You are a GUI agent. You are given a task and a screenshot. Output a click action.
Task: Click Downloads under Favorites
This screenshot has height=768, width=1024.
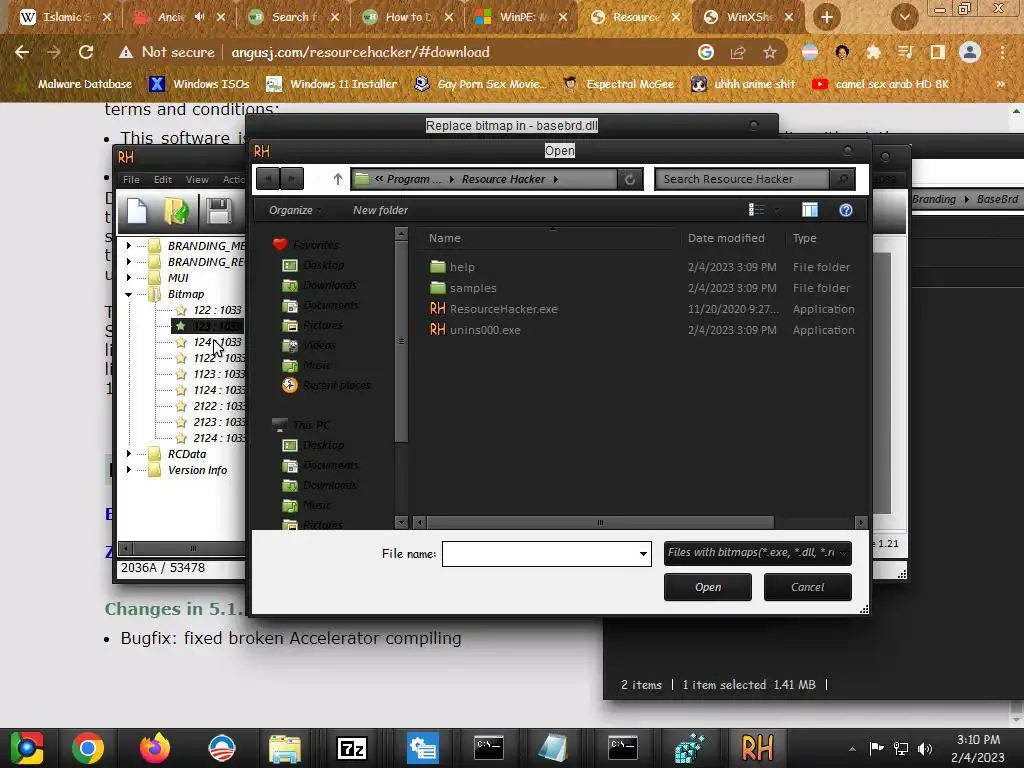coord(320,285)
